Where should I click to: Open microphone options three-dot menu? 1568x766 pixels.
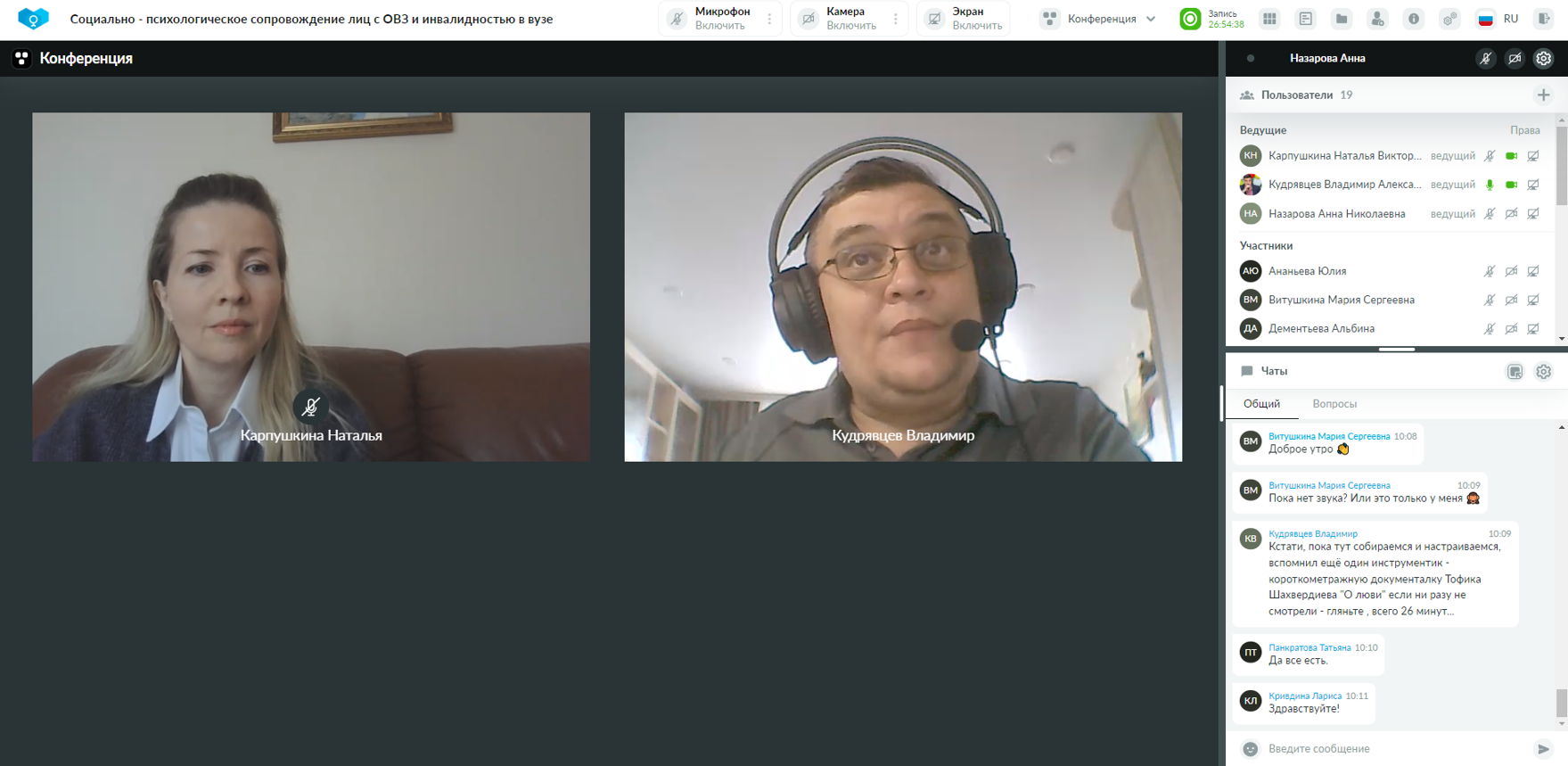pos(770,19)
